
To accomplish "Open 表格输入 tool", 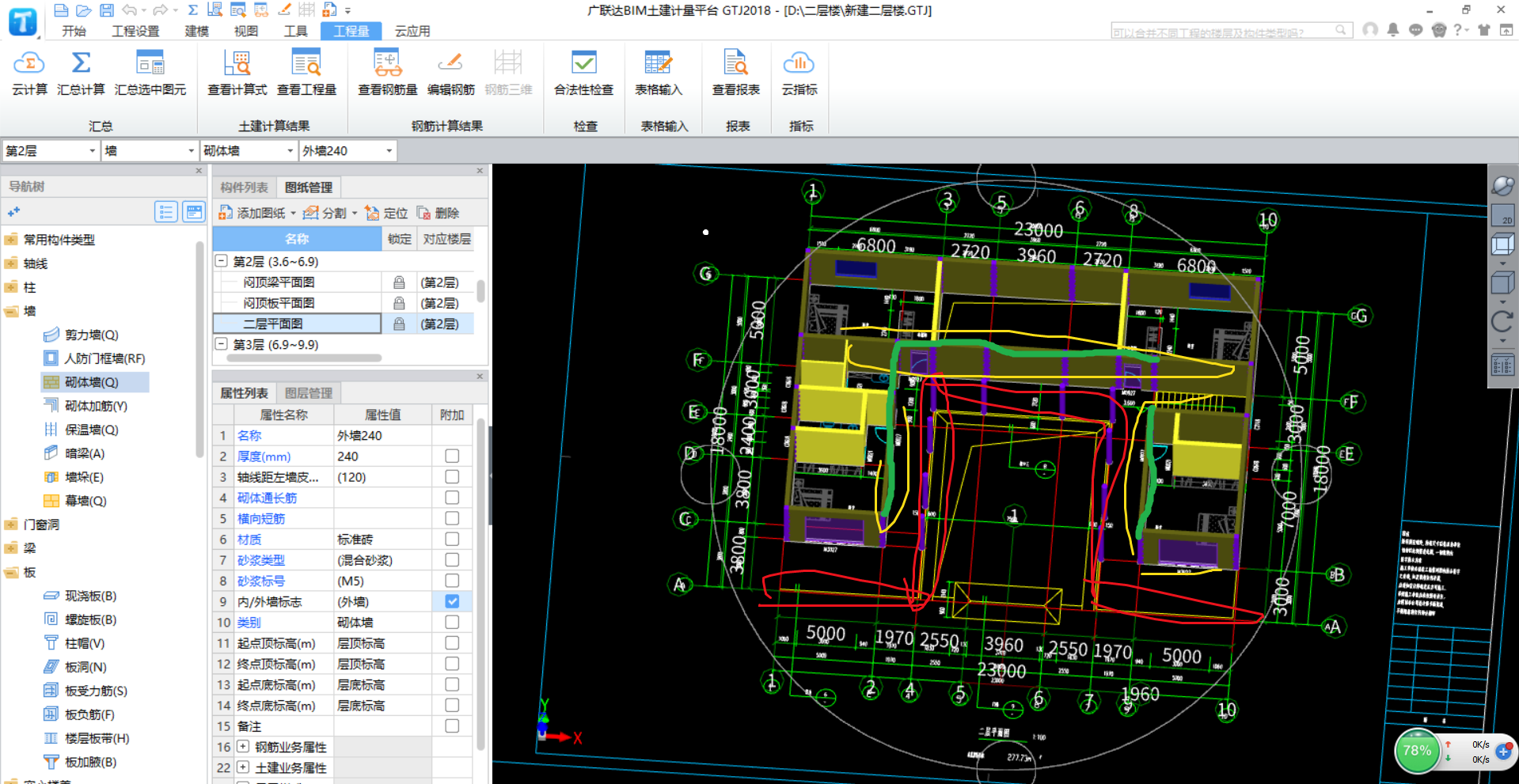I will [658, 73].
